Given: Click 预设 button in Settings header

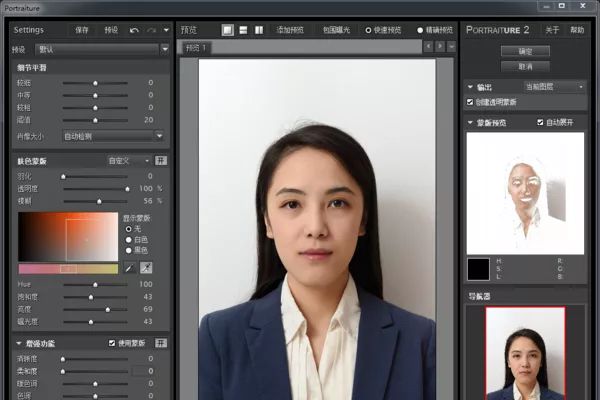Looking at the screenshot, I should click(x=111, y=30).
